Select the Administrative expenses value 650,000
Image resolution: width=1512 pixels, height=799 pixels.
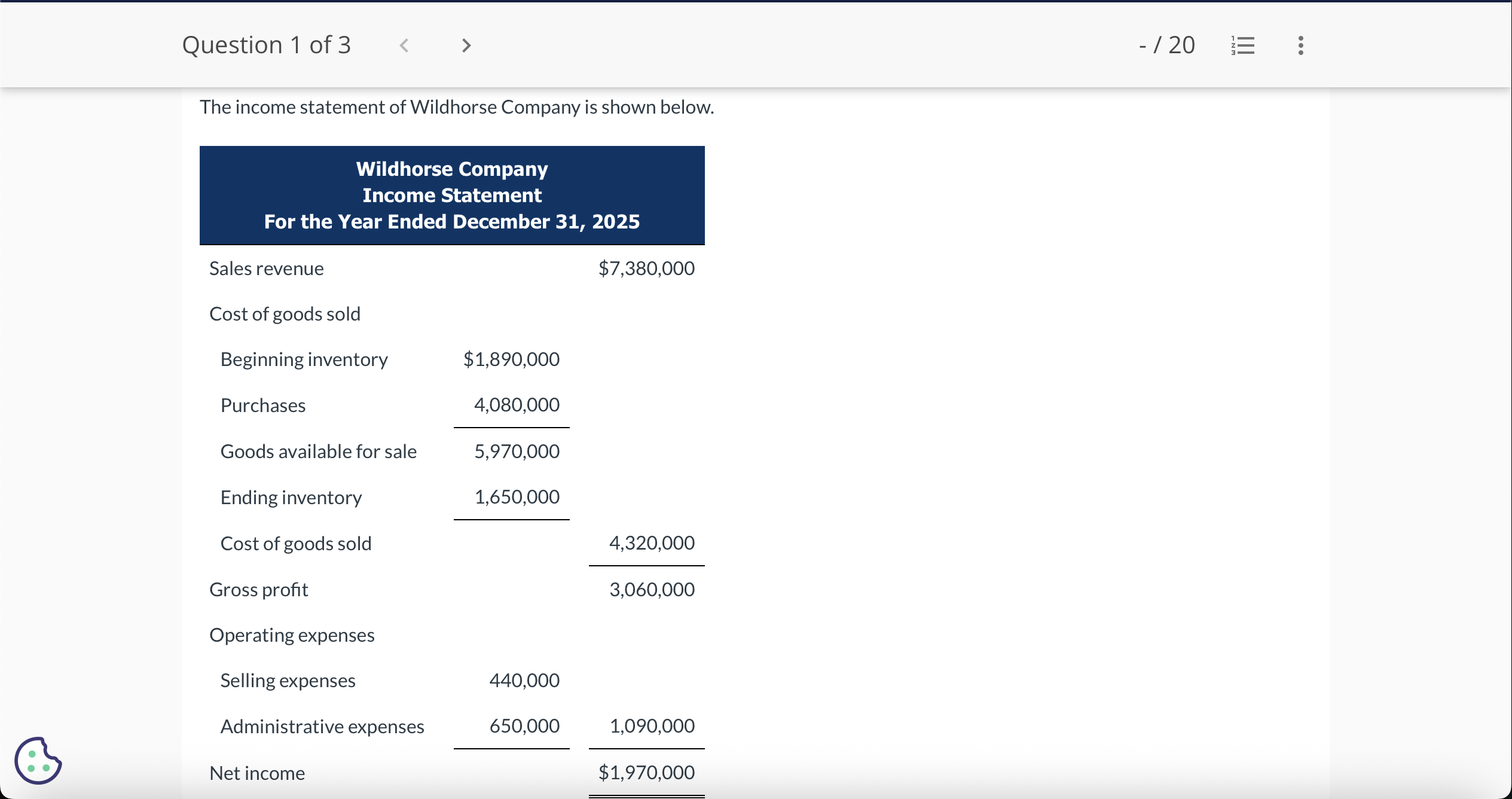pos(524,725)
